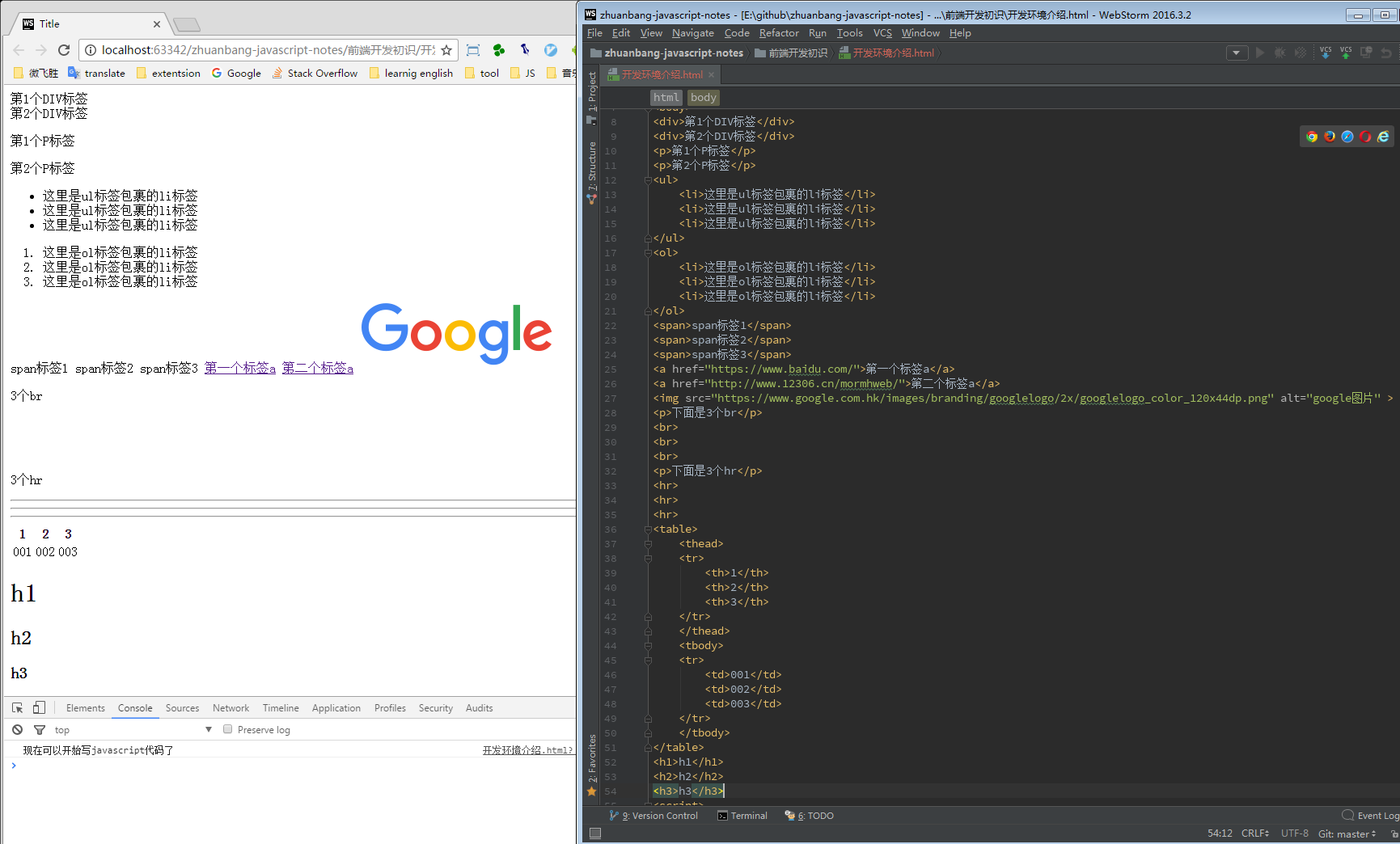
Task: Click the Chrome address bar URL
Action: click(x=268, y=50)
